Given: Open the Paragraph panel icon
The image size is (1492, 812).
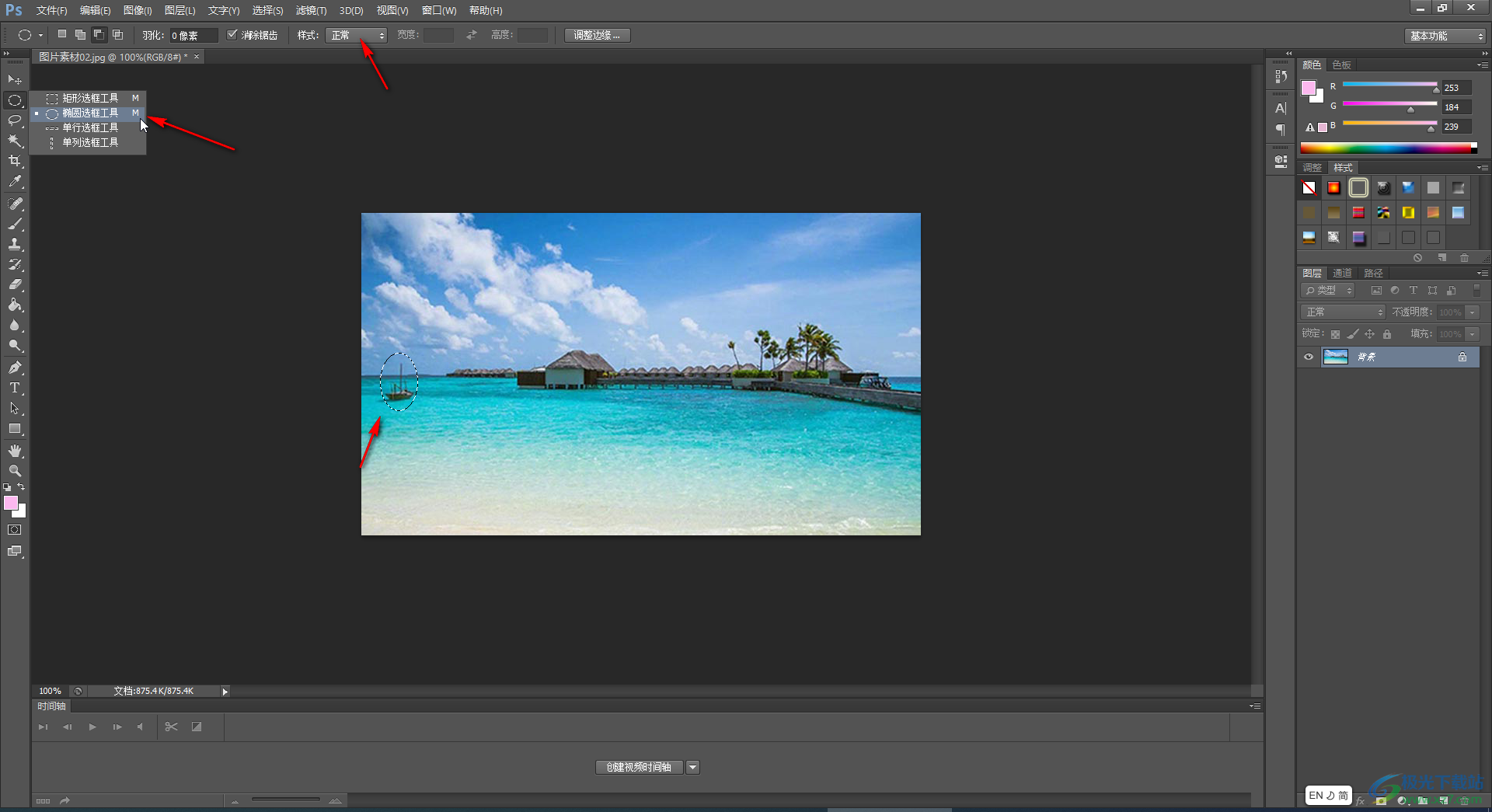Looking at the screenshot, I should coord(1281,129).
